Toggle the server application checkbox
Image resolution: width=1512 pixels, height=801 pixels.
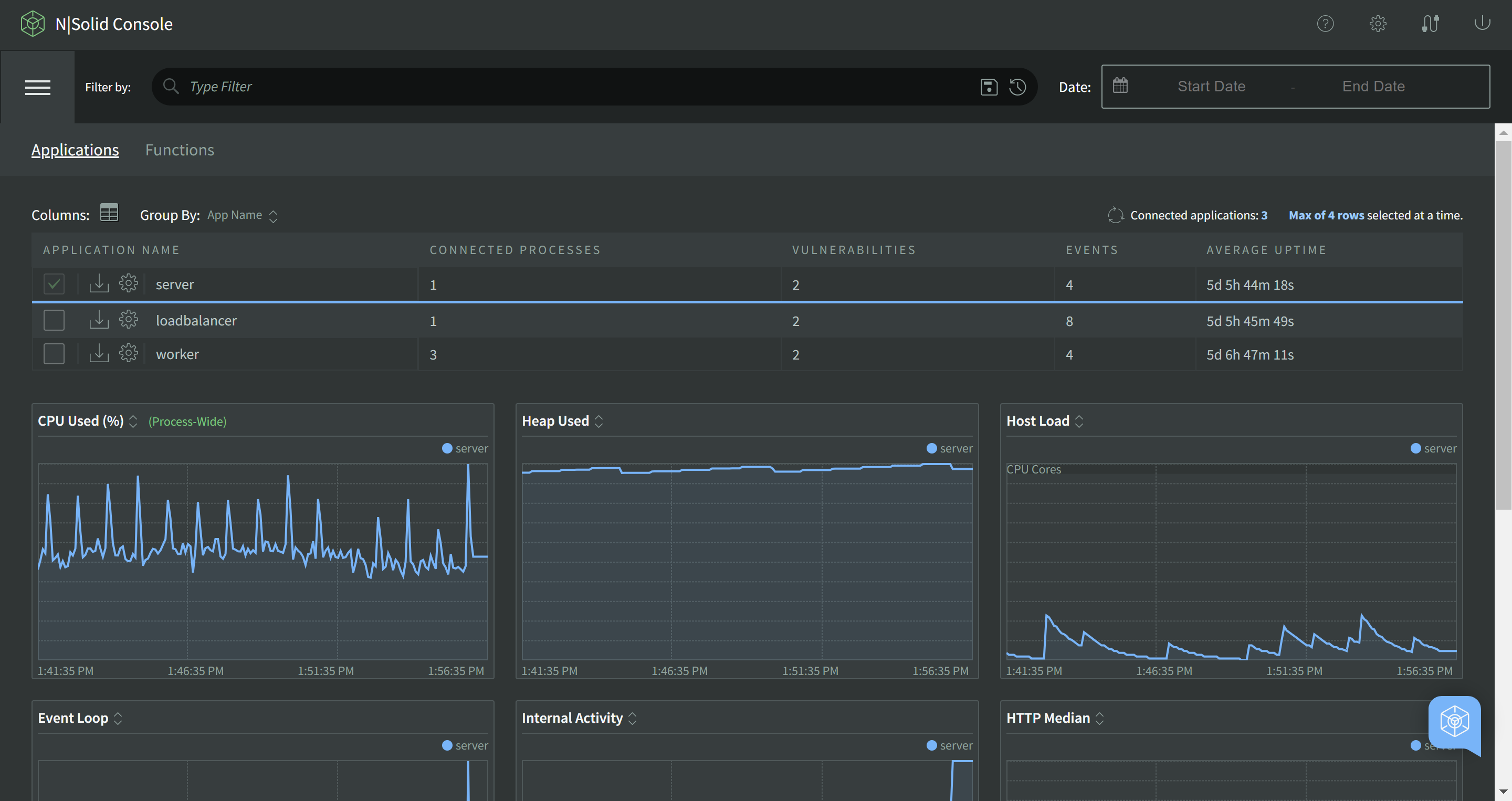[54, 284]
